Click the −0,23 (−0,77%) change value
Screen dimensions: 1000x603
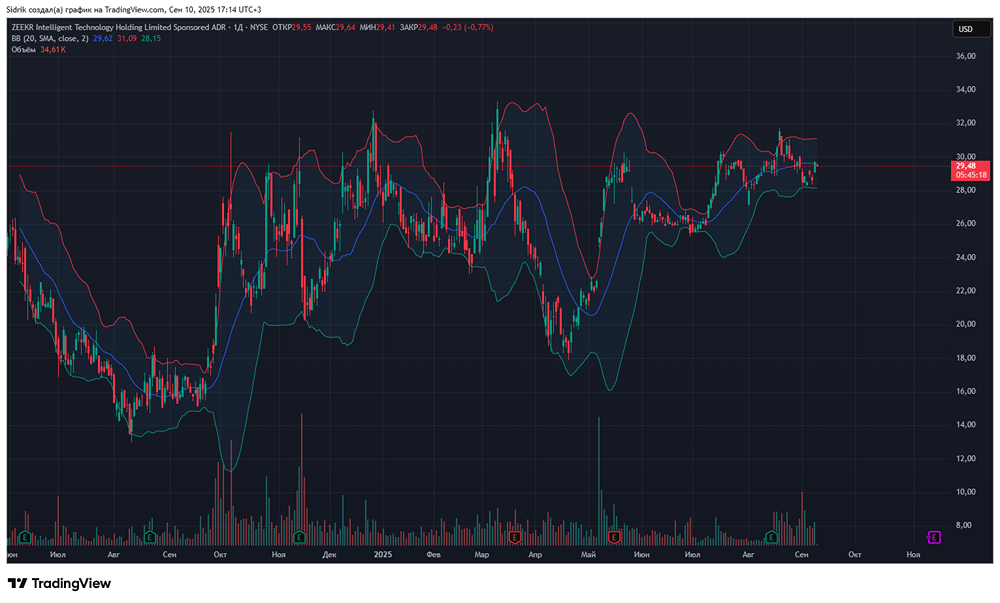[x=467, y=27]
